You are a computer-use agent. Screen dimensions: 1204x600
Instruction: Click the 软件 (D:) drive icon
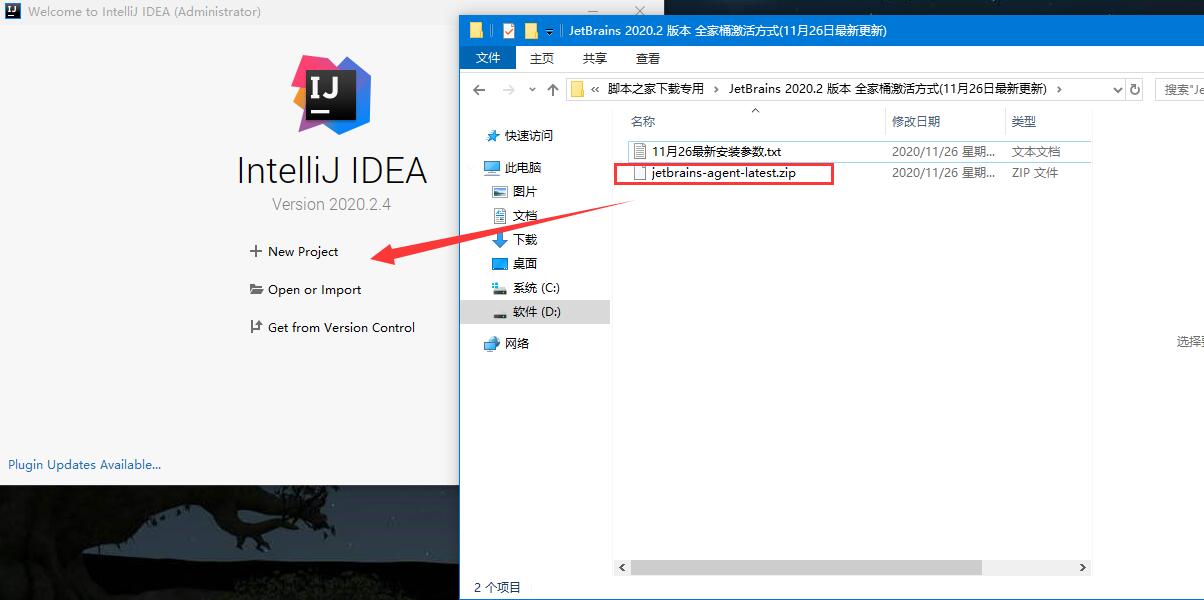point(500,312)
